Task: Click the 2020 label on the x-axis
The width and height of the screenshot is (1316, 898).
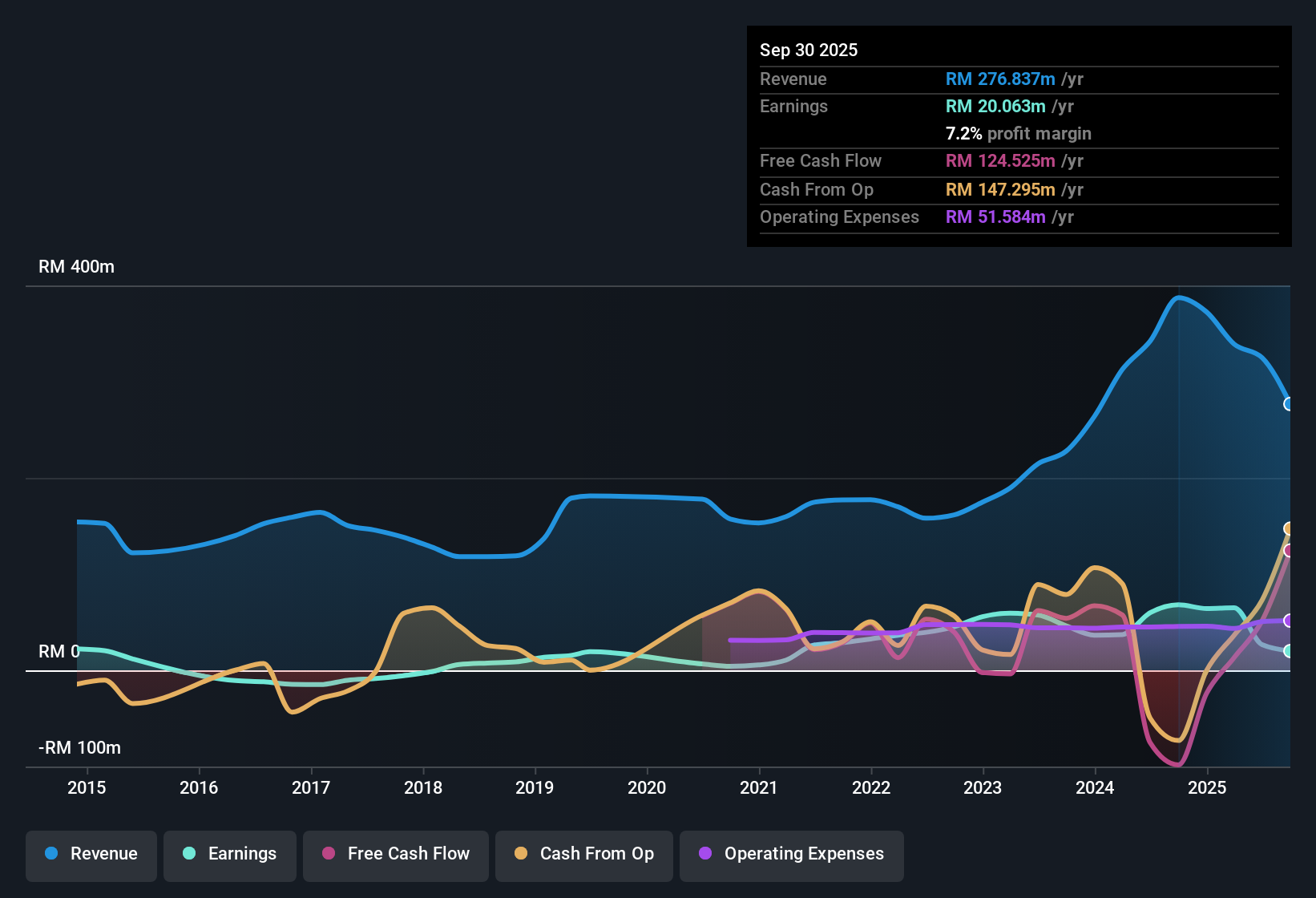Action: [647, 787]
